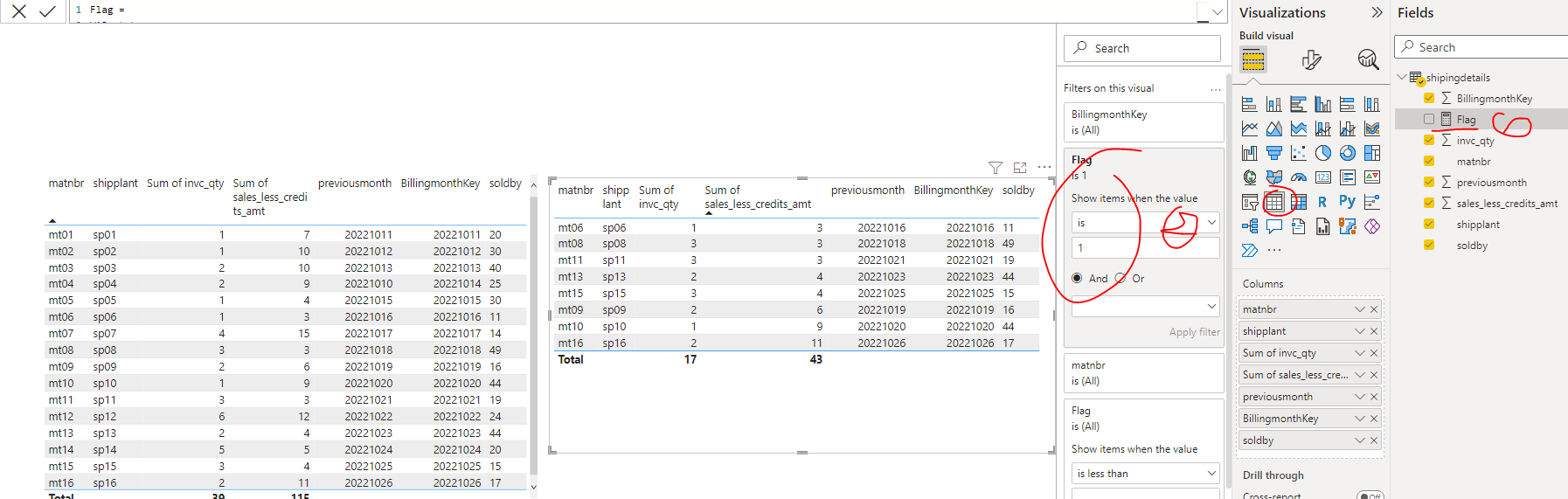The width and height of the screenshot is (1568, 499).
Task: Open Focus mode on right table
Action: (x=1020, y=167)
